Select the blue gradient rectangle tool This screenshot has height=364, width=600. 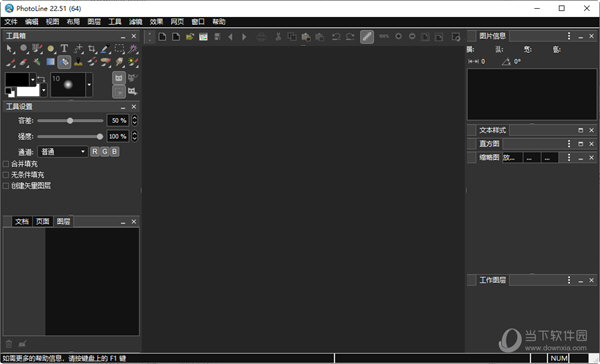coord(51,62)
